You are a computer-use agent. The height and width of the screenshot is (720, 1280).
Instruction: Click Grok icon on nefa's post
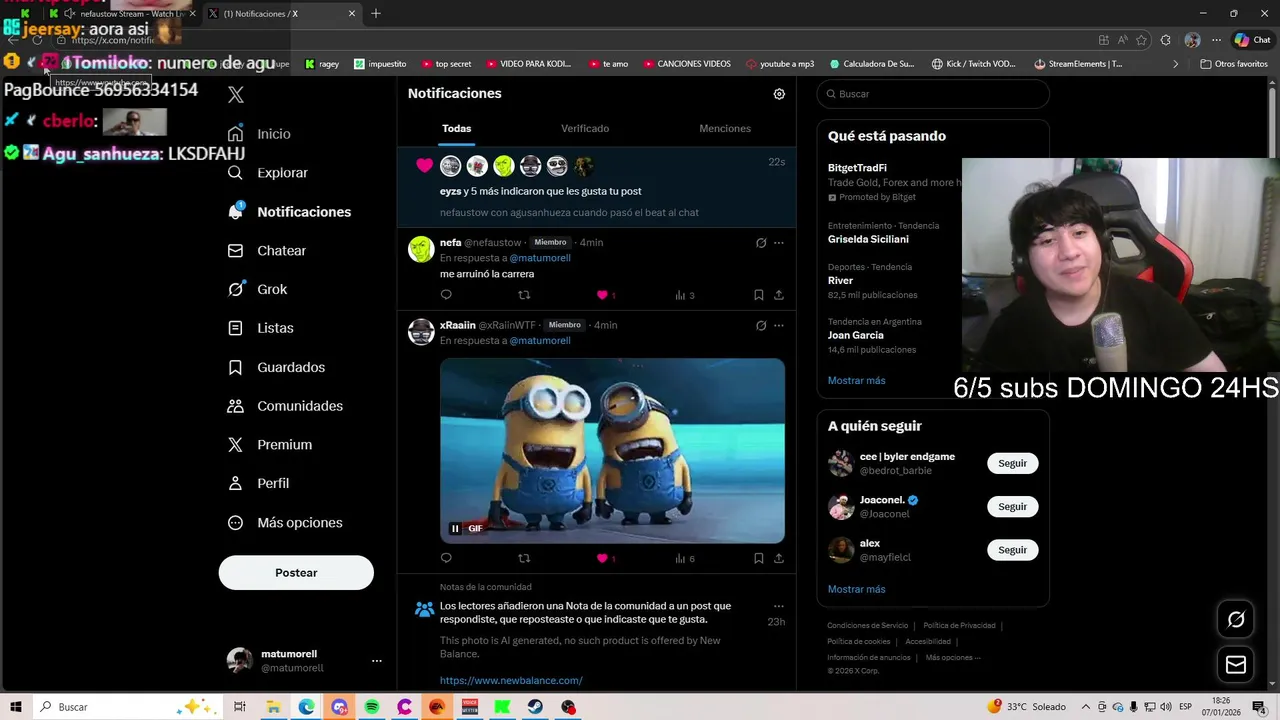coord(761,243)
